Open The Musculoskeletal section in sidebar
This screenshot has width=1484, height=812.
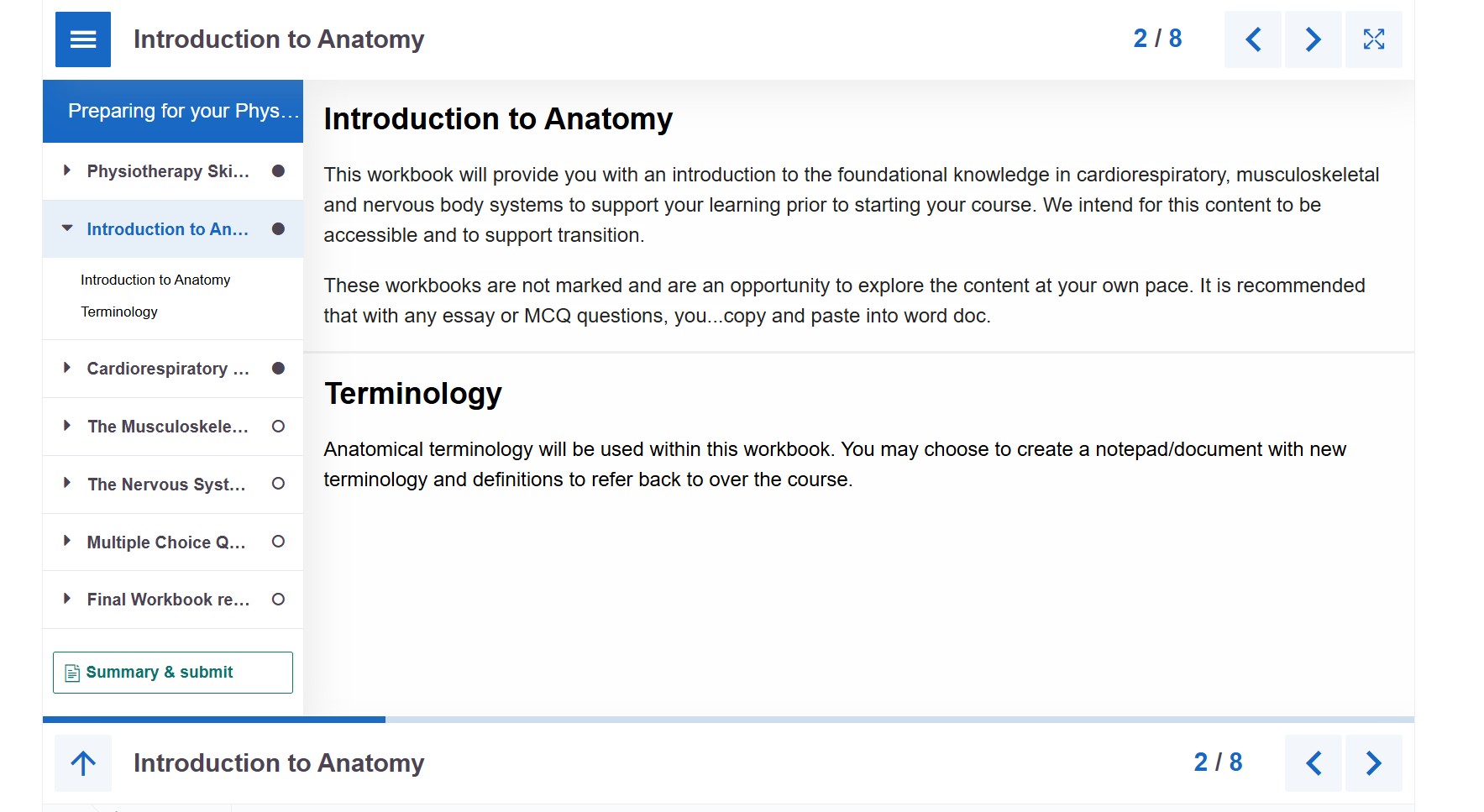point(167,427)
